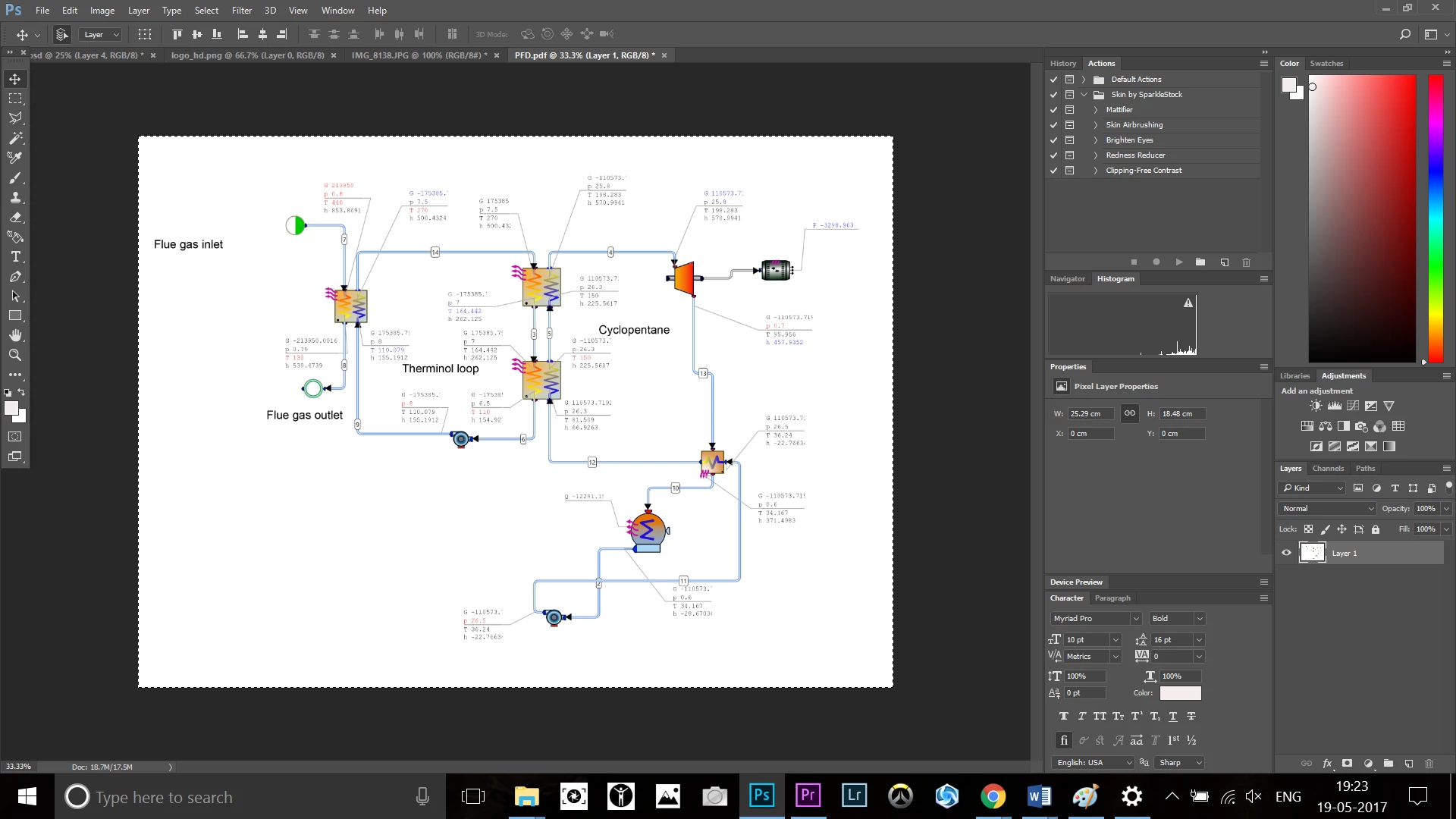This screenshot has width=1456, height=819.
Task: Hide Layer 1 visibility eye
Action: coord(1286,553)
